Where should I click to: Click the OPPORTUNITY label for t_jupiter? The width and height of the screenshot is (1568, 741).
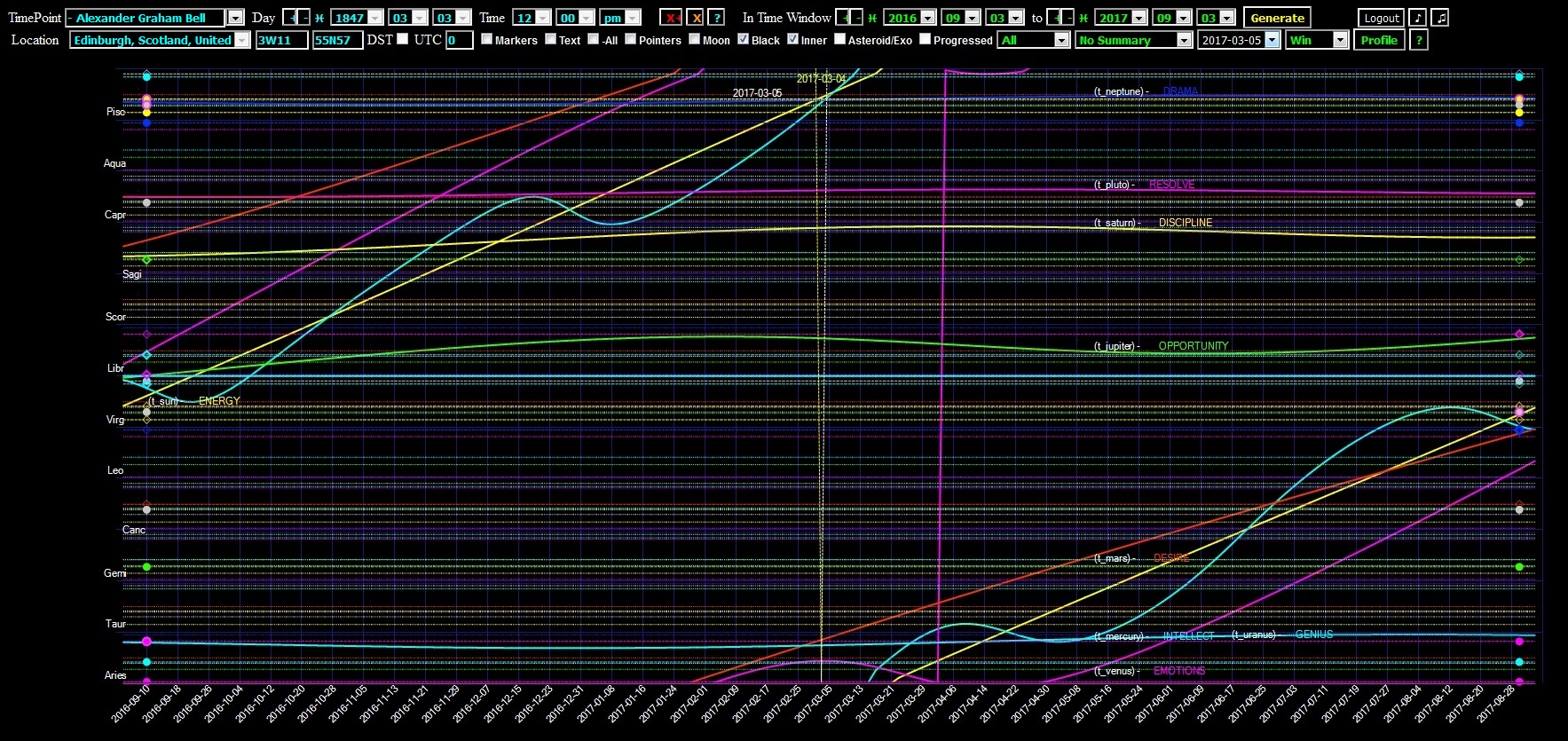click(x=1193, y=346)
